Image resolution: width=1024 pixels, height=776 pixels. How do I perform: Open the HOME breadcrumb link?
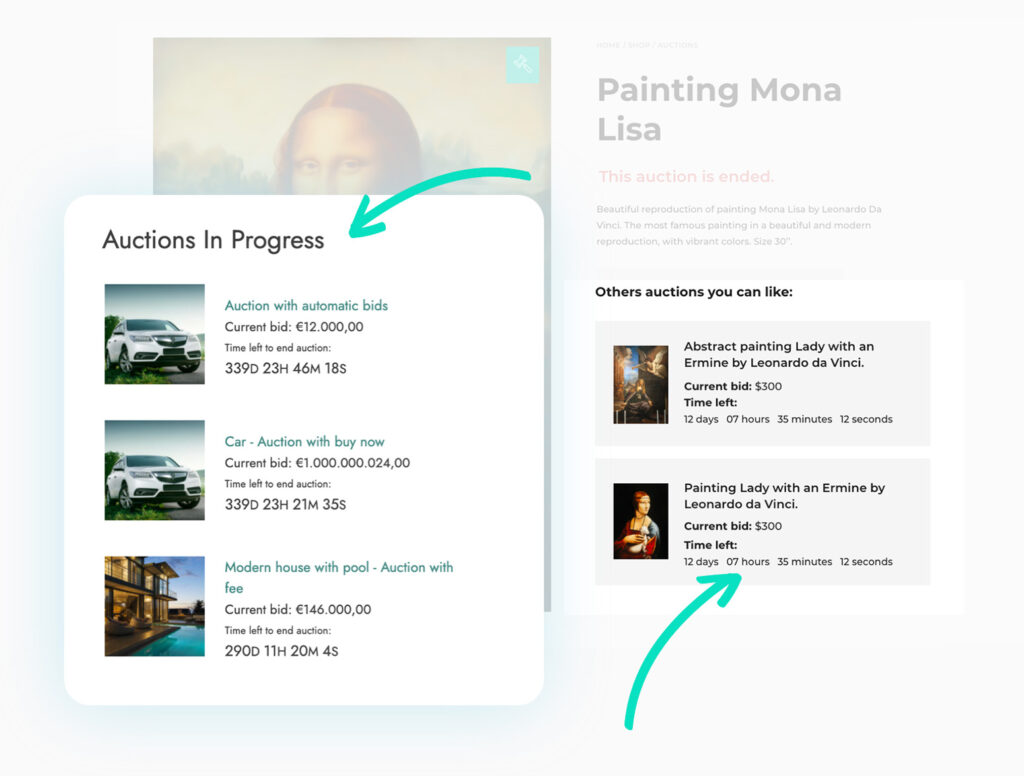point(605,45)
